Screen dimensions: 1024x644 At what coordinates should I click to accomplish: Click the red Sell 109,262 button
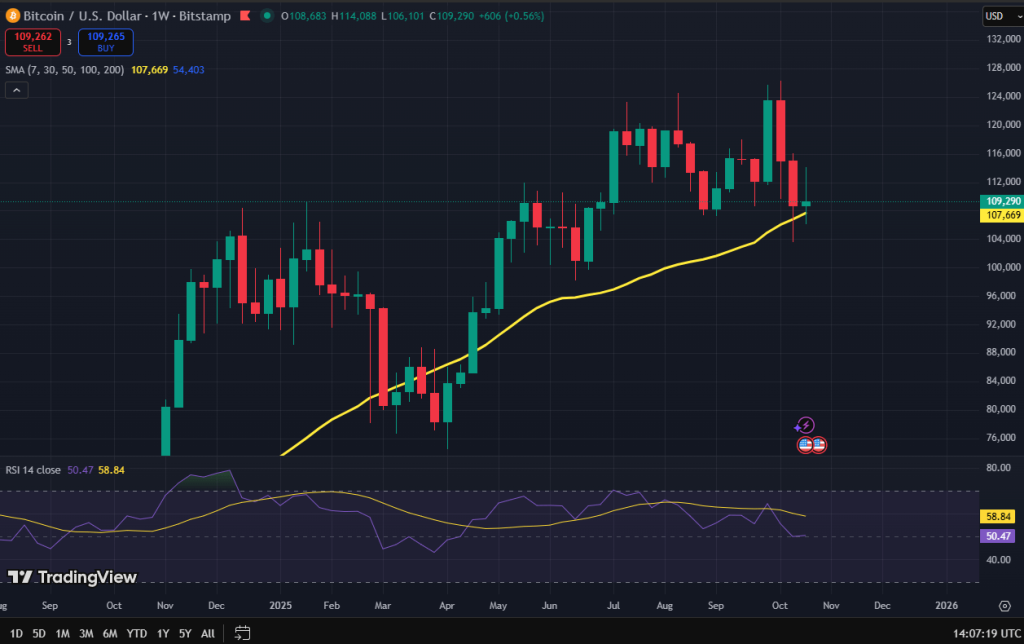click(x=33, y=42)
